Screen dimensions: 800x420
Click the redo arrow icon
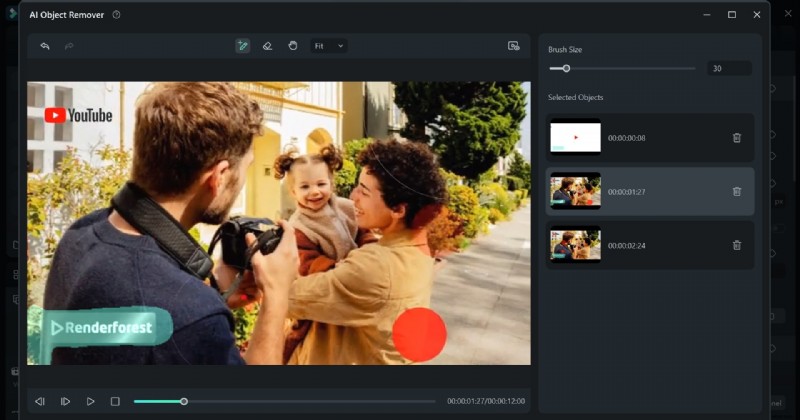69,46
